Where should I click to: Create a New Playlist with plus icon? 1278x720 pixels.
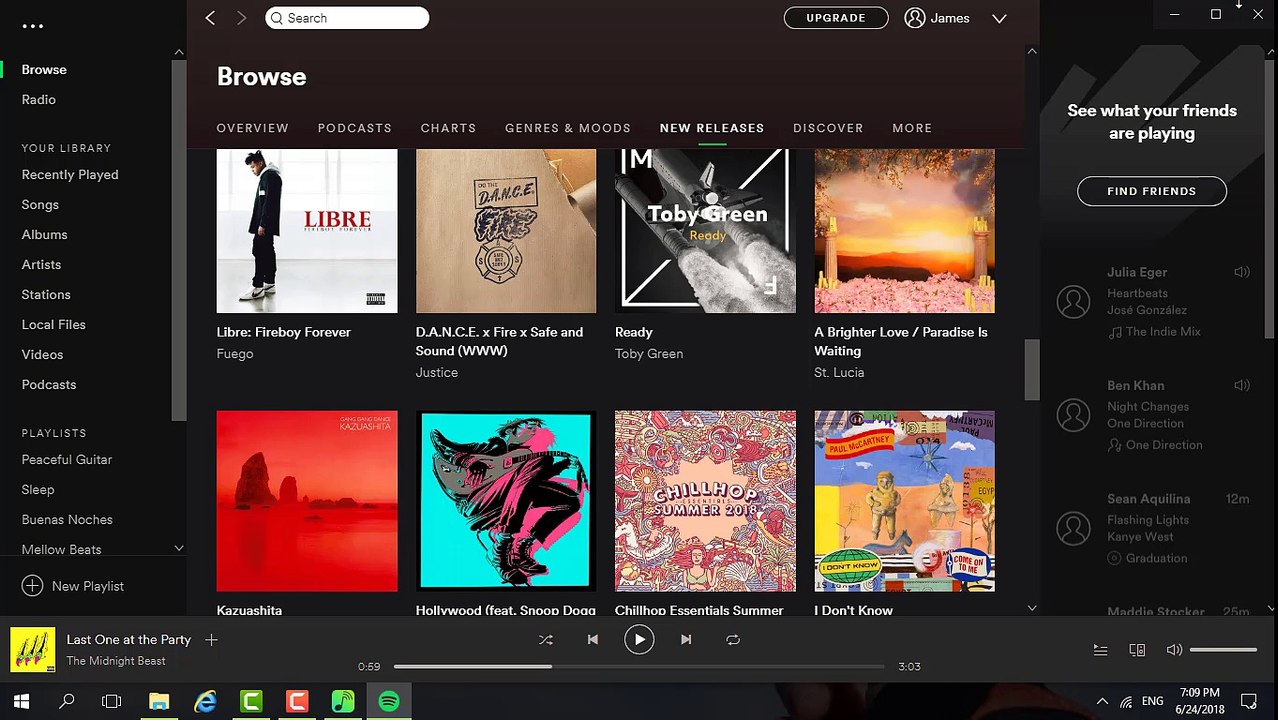(x=32, y=586)
